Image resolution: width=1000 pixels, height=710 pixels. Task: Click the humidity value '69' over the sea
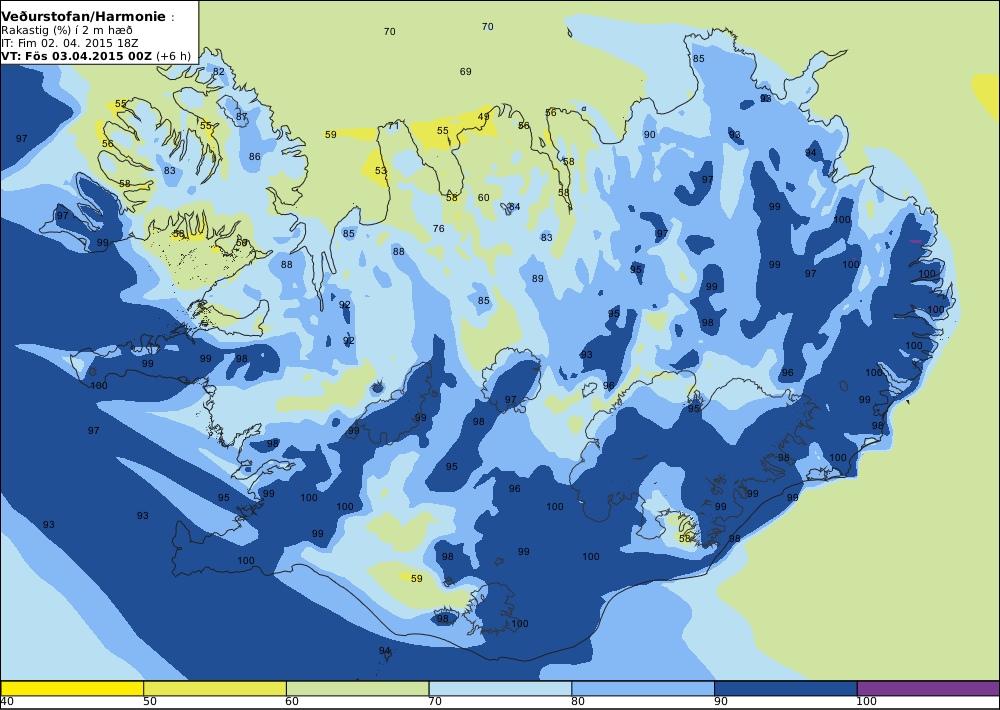pos(466,71)
